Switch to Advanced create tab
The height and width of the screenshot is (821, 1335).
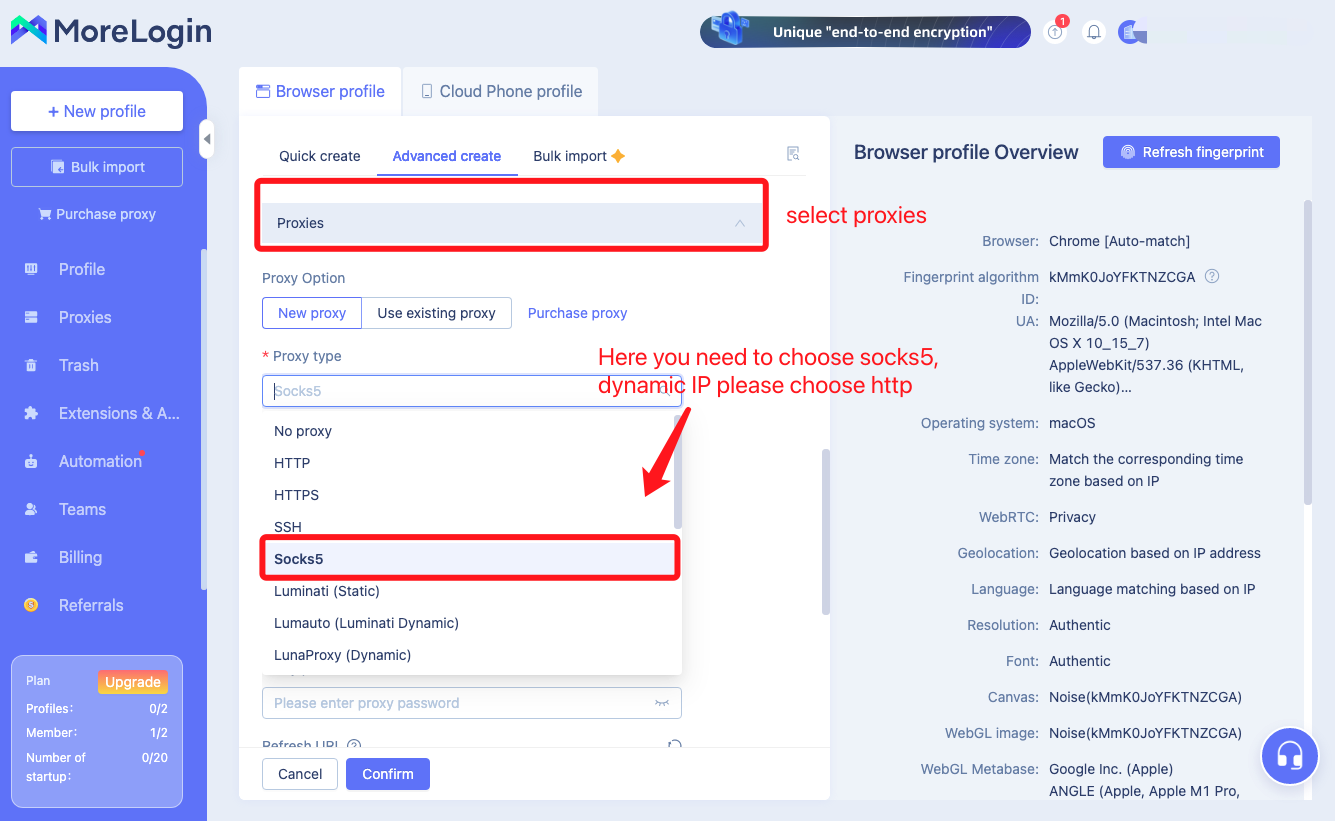click(x=447, y=156)
